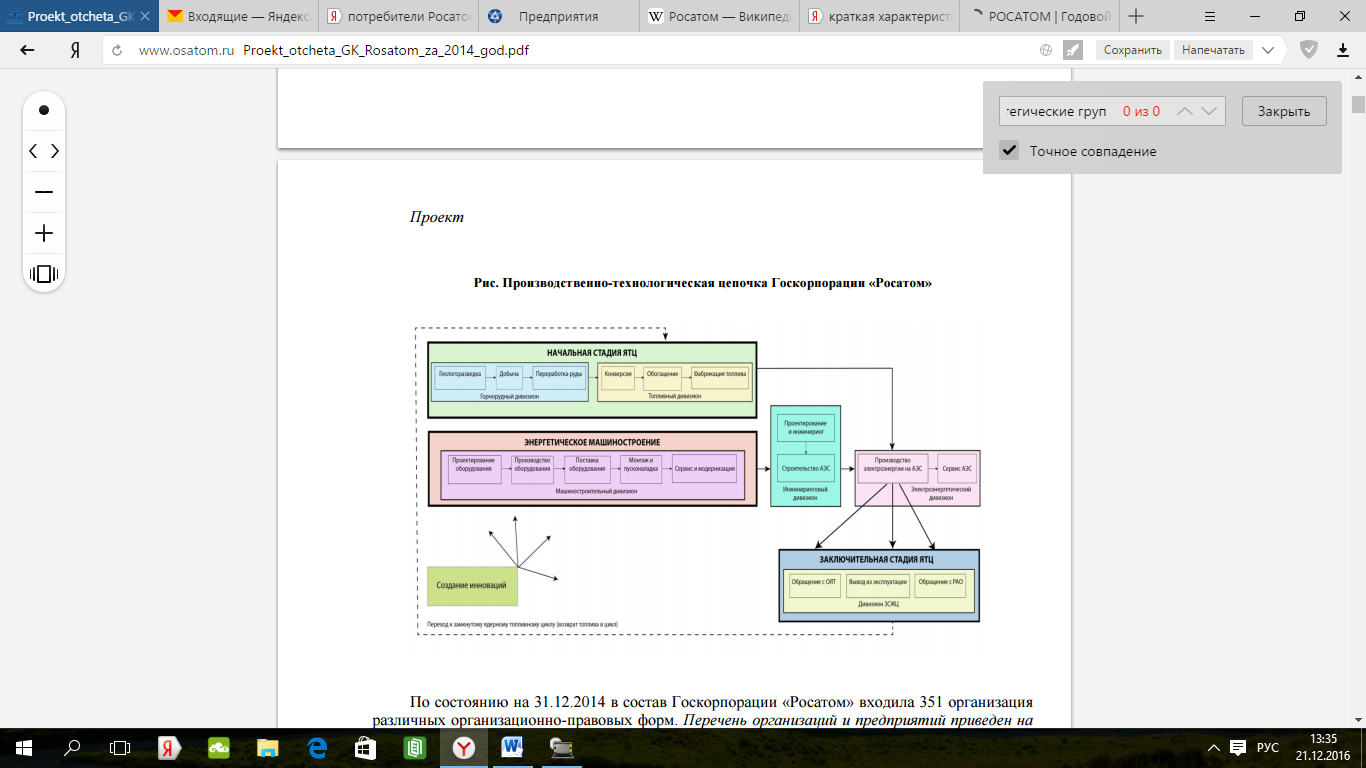Click 'Закрыть' to close search panel
This screenshot has width=1366, height=768.
(1284, 111)
